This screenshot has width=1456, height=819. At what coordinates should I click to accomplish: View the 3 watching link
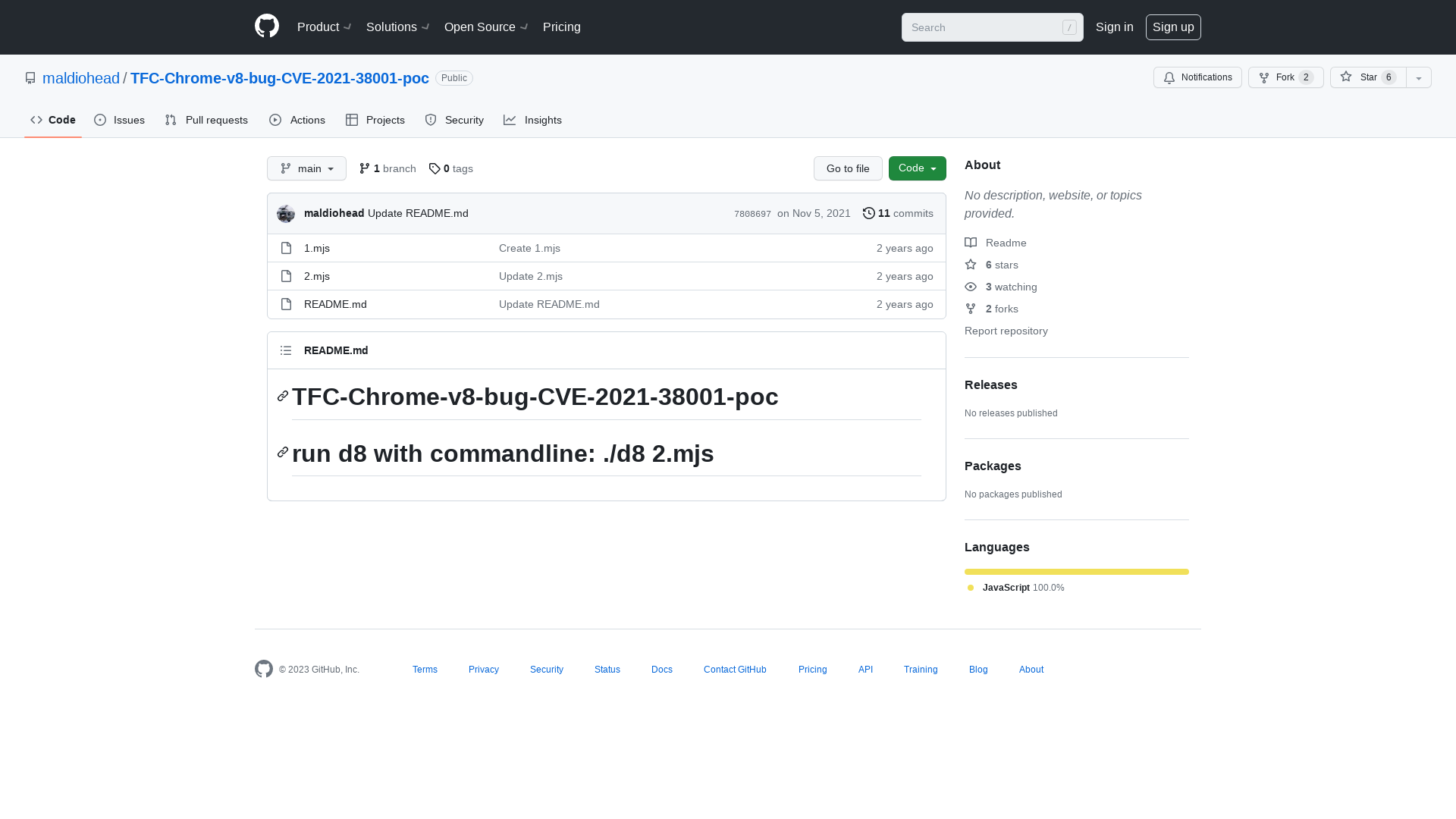point(1001,287)
